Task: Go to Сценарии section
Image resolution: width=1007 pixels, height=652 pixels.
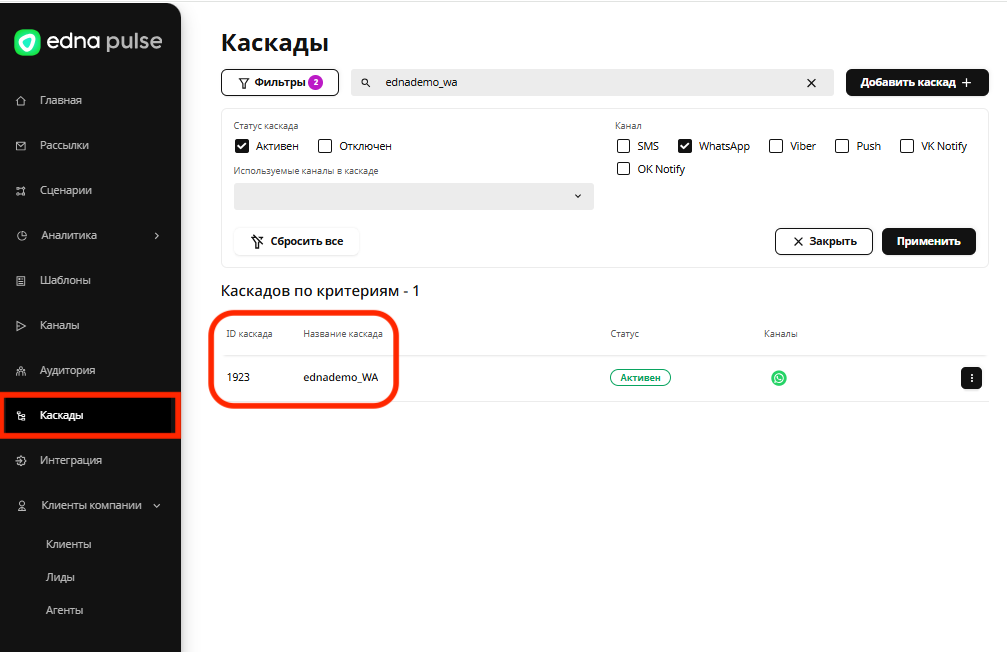Action: coord(66,190)
